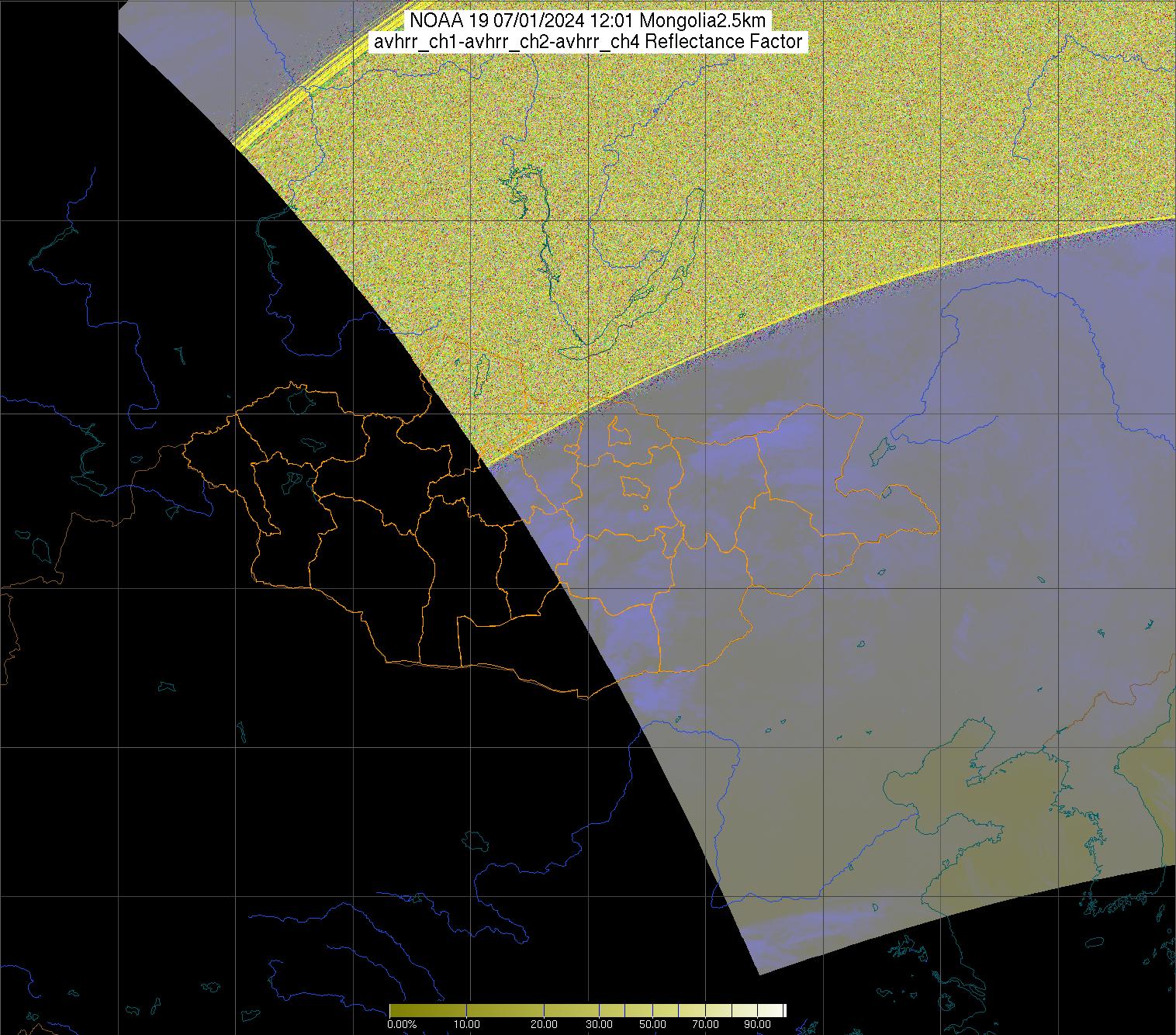Viewport: 1176px width, 1035px height.
Task: Pick the palest segment right of 90.00
Action: coord(771,1010)
